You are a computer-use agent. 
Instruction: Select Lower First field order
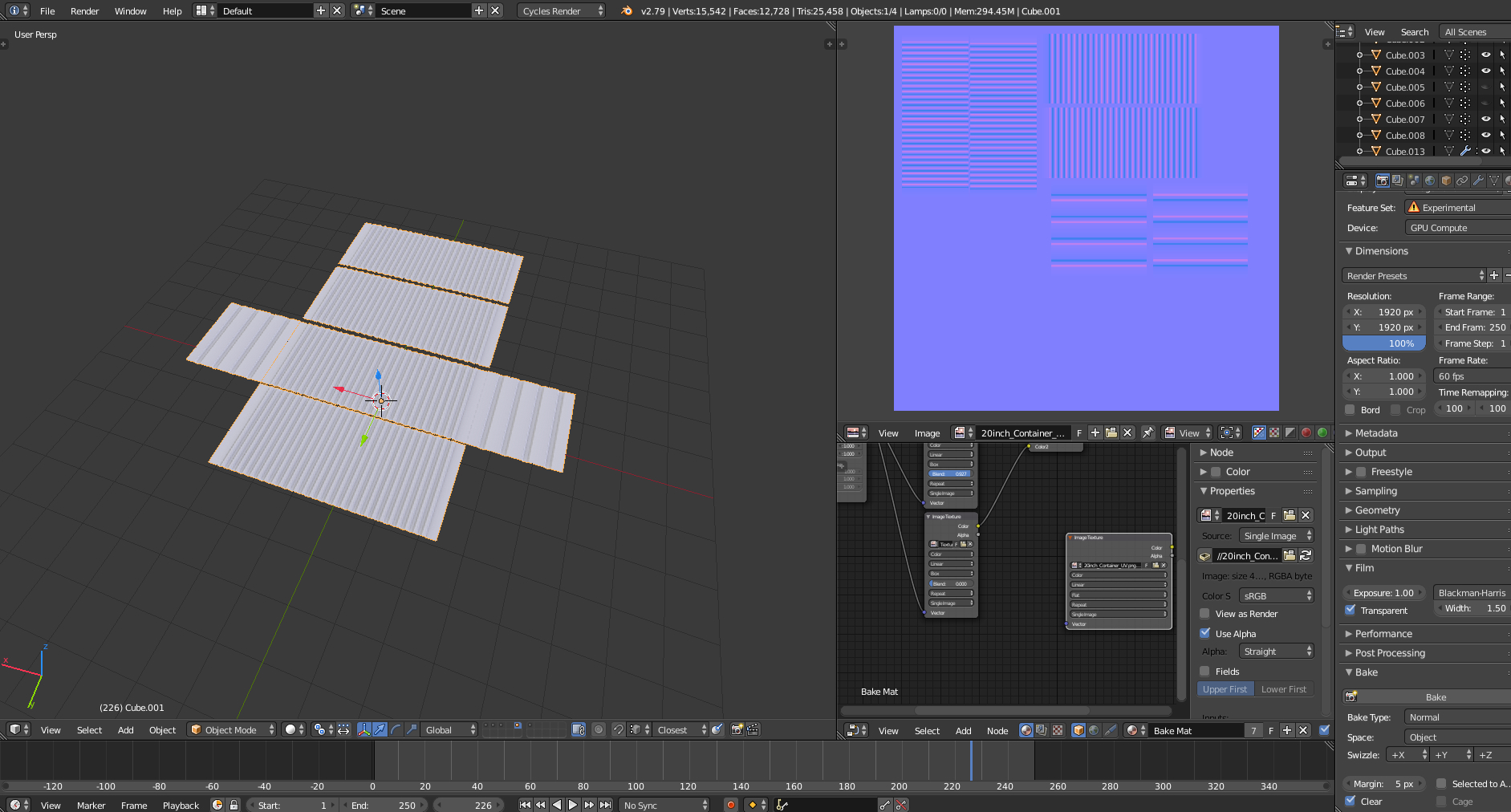[1283, 689]
